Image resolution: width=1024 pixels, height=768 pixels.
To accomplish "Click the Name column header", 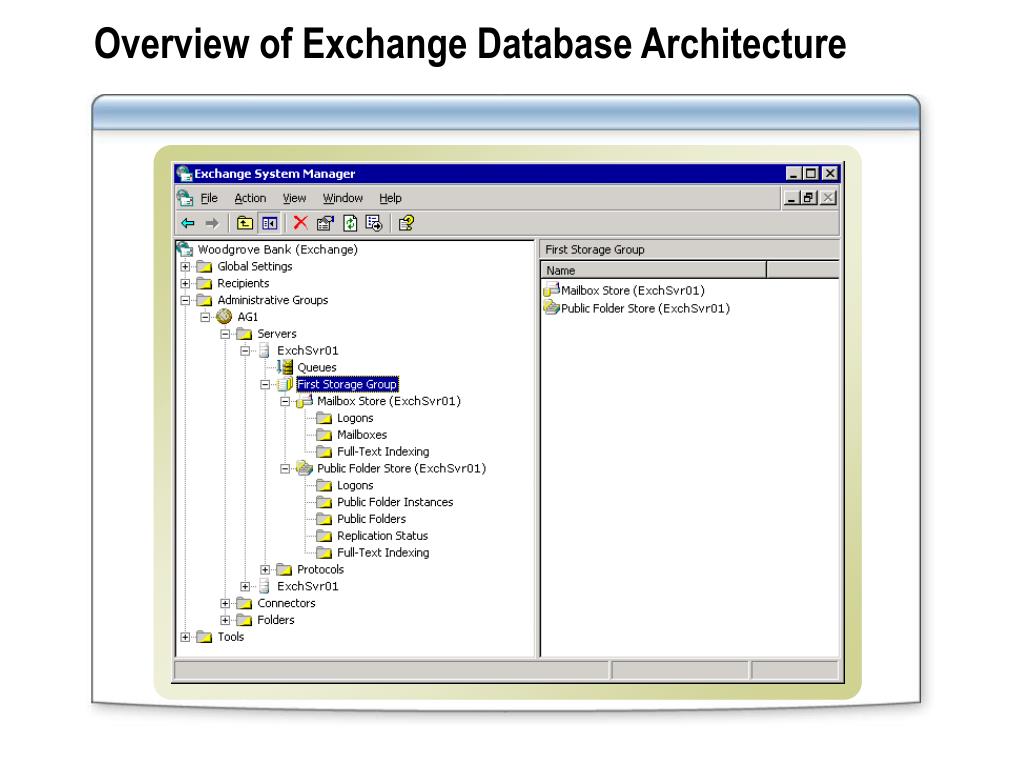I will pos(654,270).
